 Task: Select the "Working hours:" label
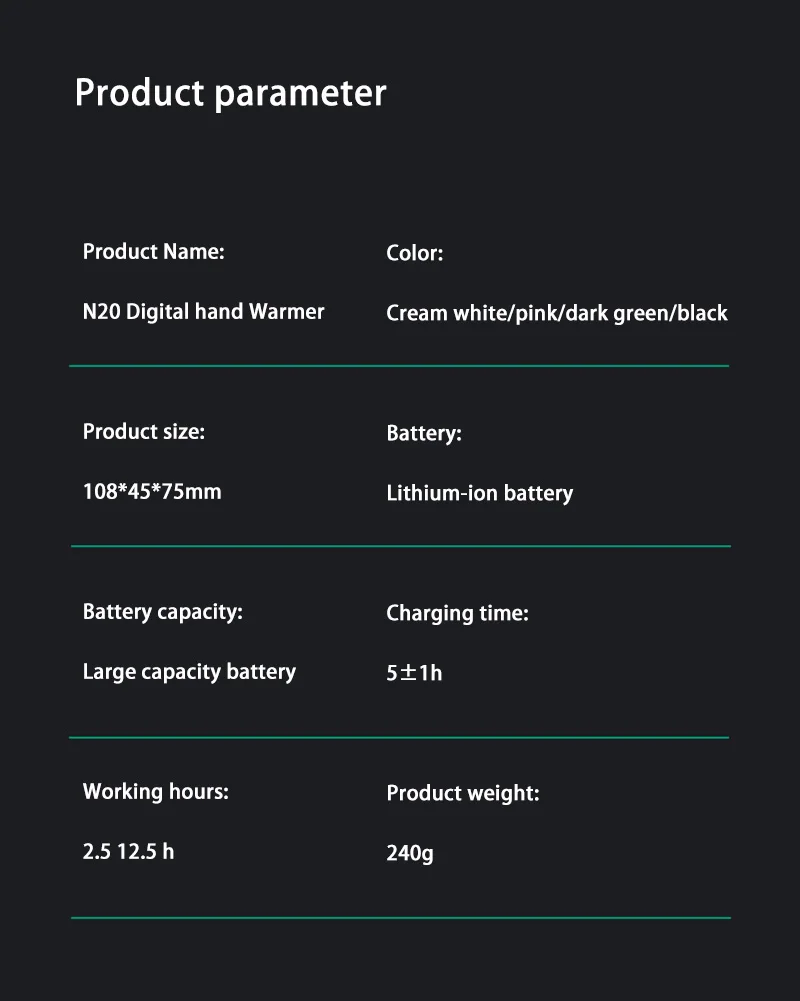pos(155,792)
